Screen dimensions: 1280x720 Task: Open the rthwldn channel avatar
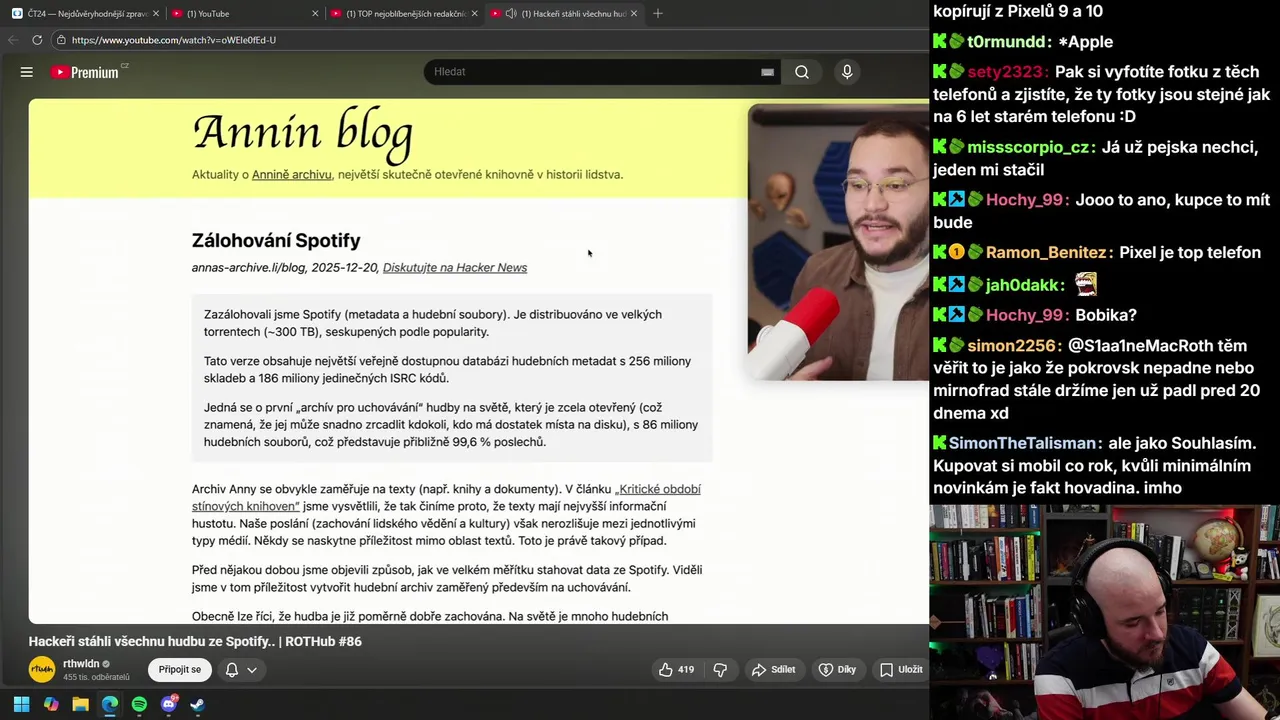click(42, 669)
